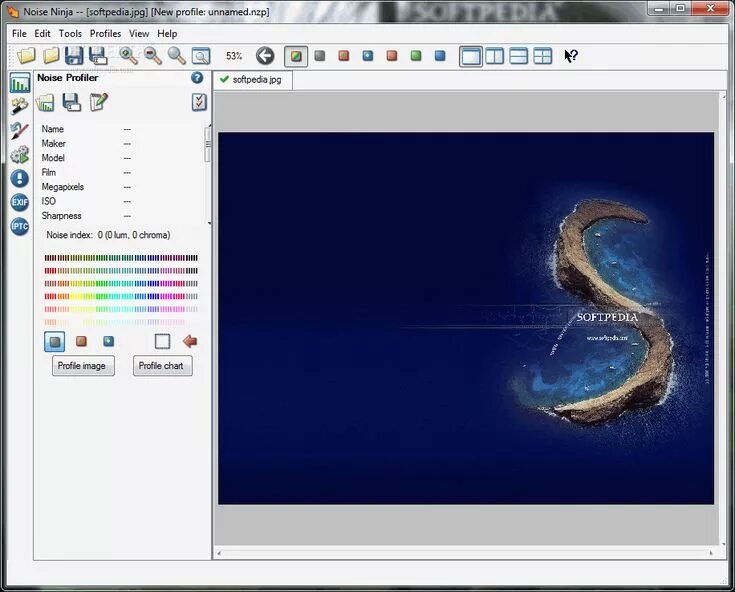This screenshot has width=735, height=592.
Task: Open the Tools menu
Action: click(x=70, y=34)
